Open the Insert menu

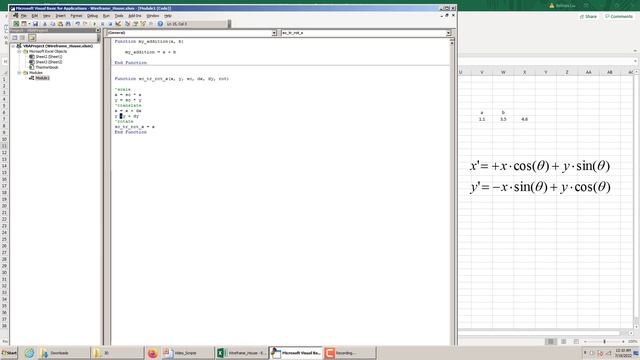click(x=60, y=16)
